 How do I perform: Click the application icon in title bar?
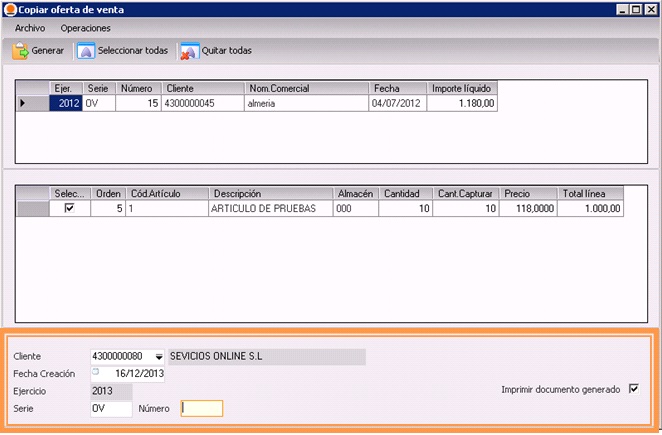pyautogui.click(x=9, y=8)
